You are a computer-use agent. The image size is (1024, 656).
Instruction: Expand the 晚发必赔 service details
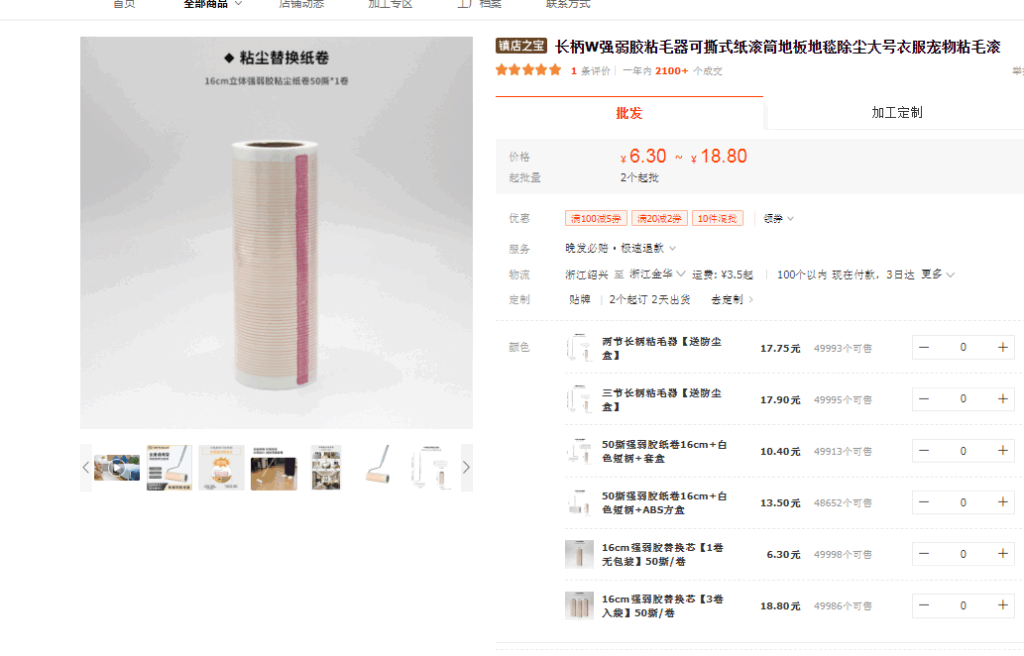click(620, 248)
